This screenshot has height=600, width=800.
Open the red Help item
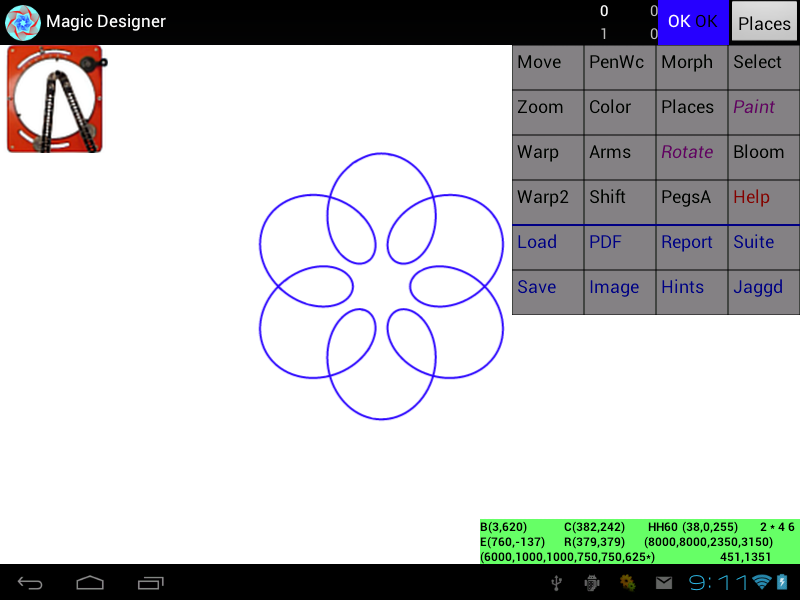pos(764,202)
